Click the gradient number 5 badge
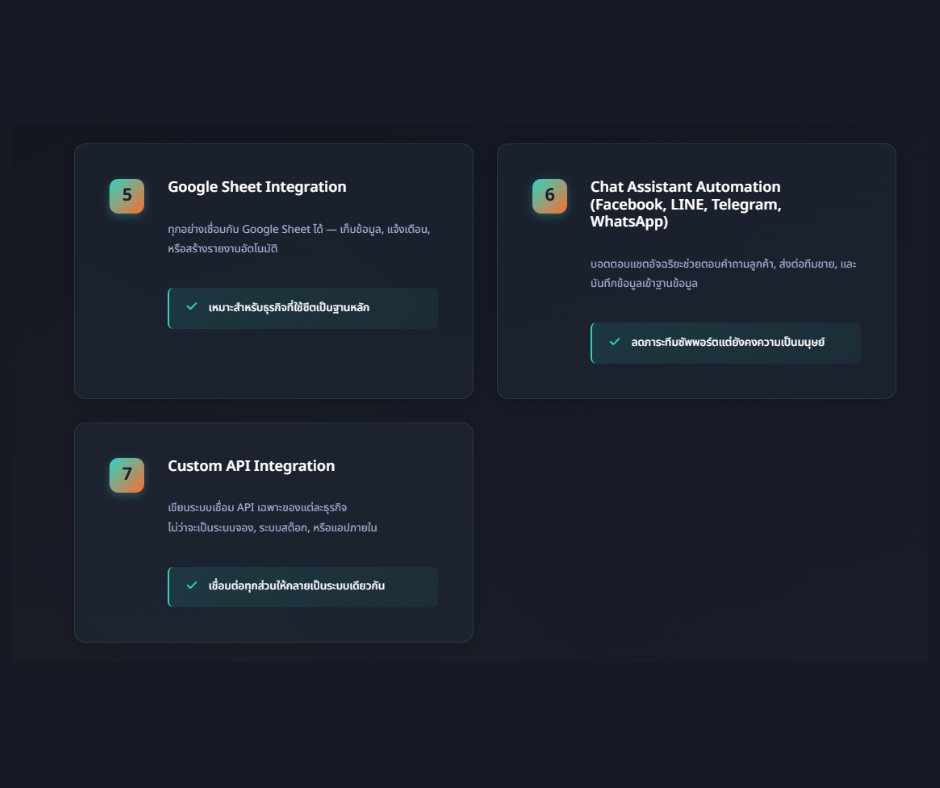 127,196
